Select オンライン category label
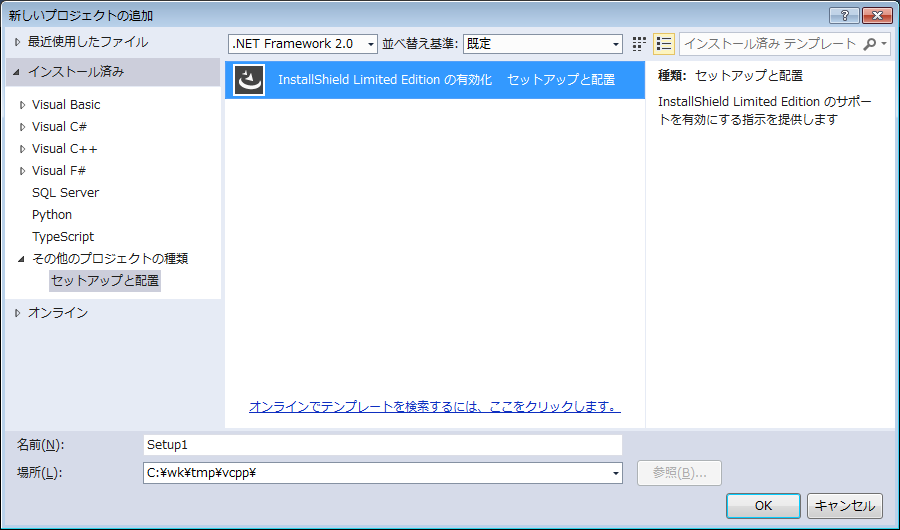 click(x=58, y=313)
